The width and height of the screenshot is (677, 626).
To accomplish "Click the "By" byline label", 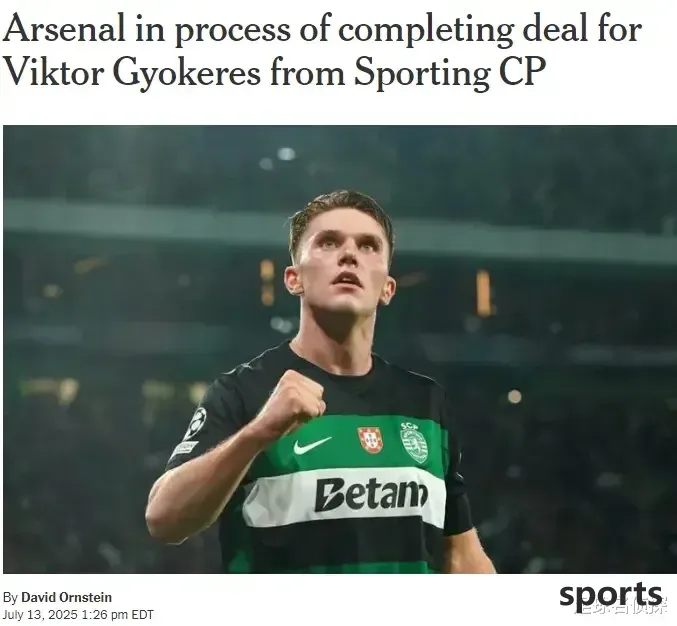I will [x=10, y=598].
